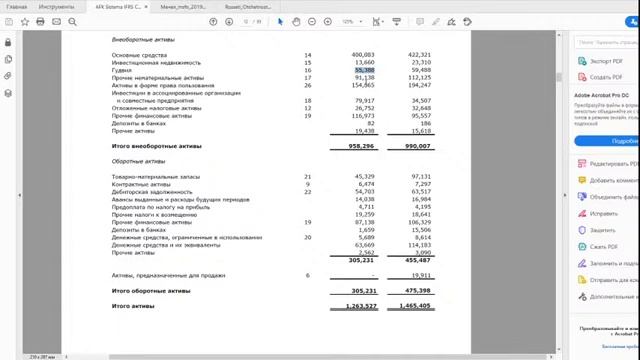This screenshot has width=640, height=360.
Task: Click the Оборотные активы section heading
Action: point(138,161)
